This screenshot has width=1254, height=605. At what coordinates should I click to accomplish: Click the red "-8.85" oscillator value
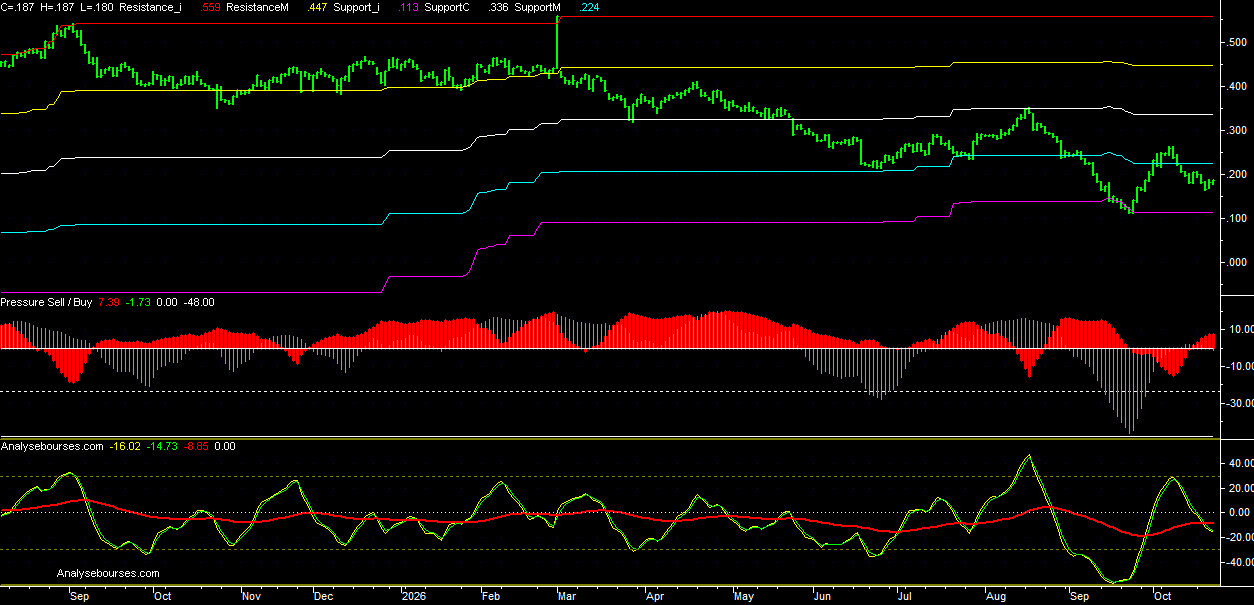pyautogui.click(x=196, y=446)
